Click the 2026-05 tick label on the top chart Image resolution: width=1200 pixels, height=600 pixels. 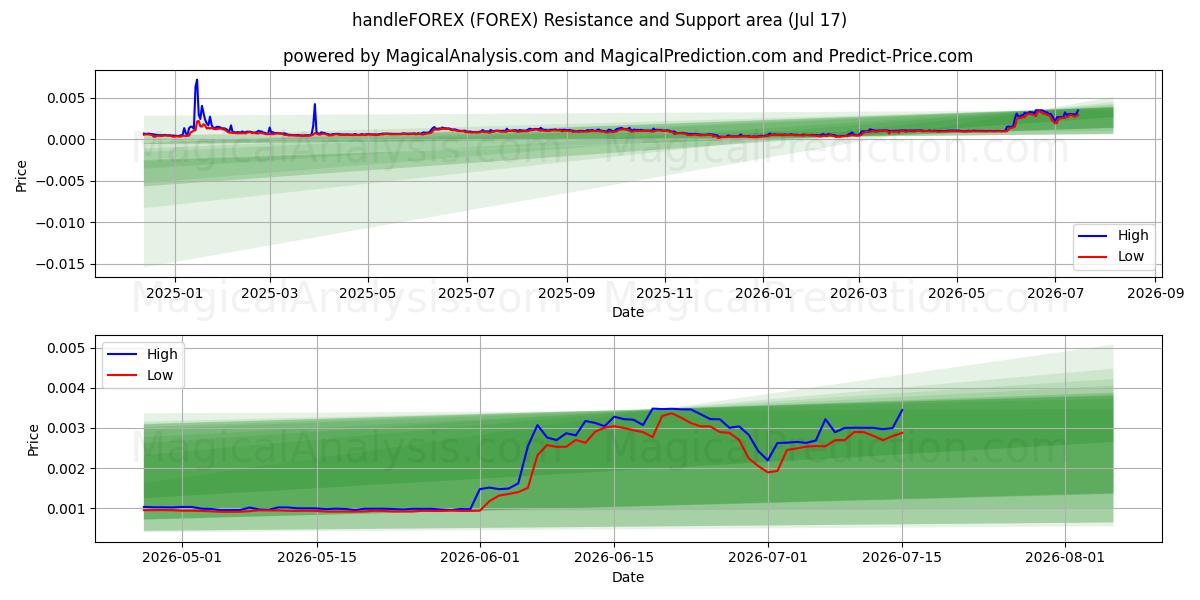point(957,293)
